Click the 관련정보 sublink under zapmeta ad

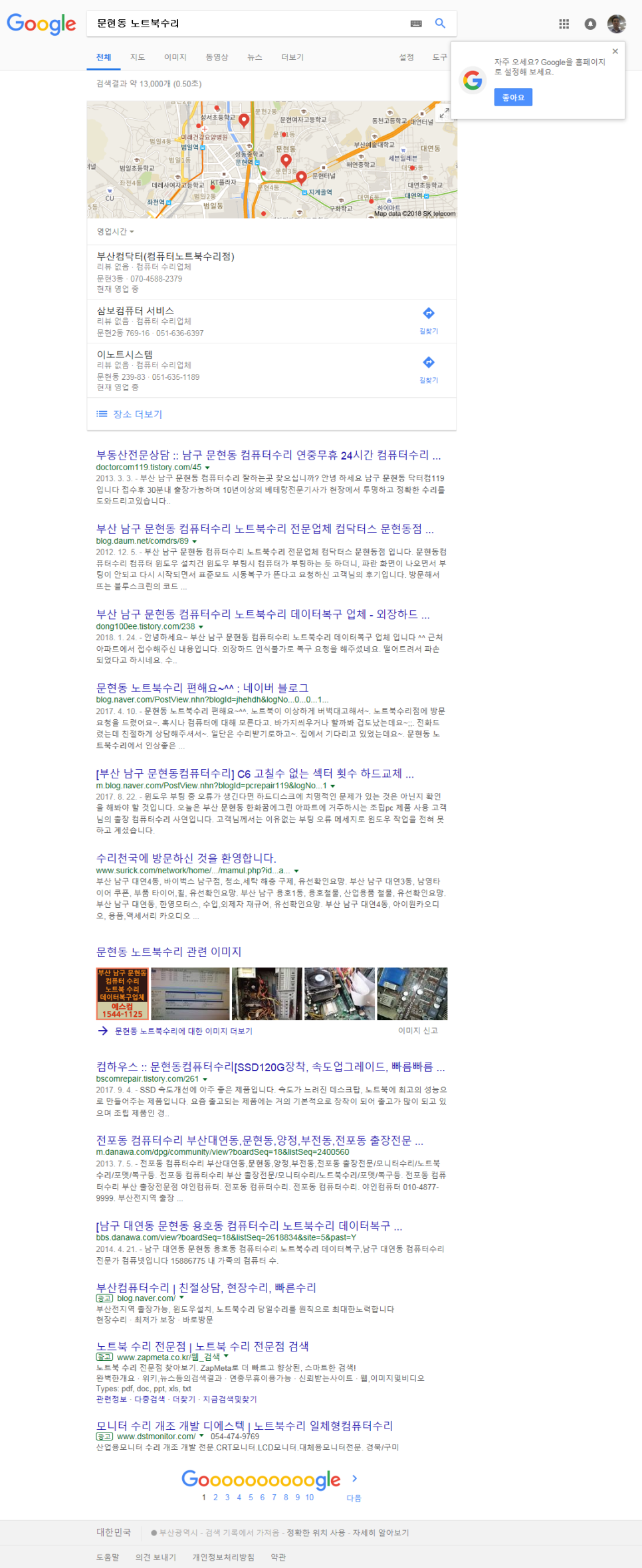pos(111,1399)
